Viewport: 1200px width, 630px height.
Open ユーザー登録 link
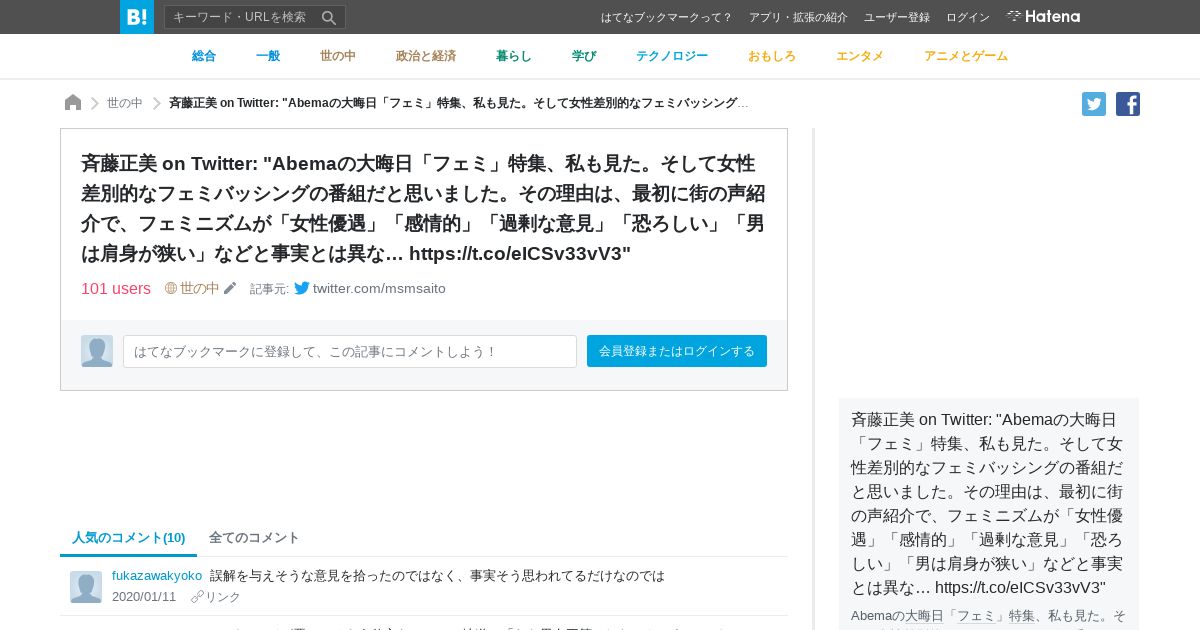[x=897, y=17]
